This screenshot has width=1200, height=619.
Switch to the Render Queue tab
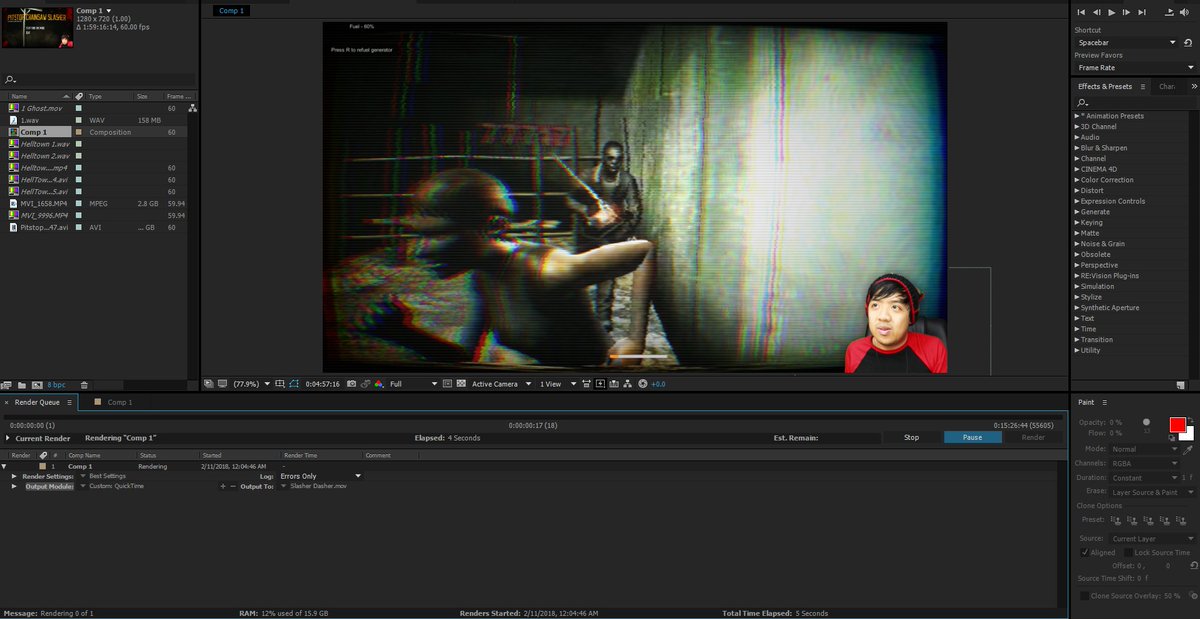point(37,402)
